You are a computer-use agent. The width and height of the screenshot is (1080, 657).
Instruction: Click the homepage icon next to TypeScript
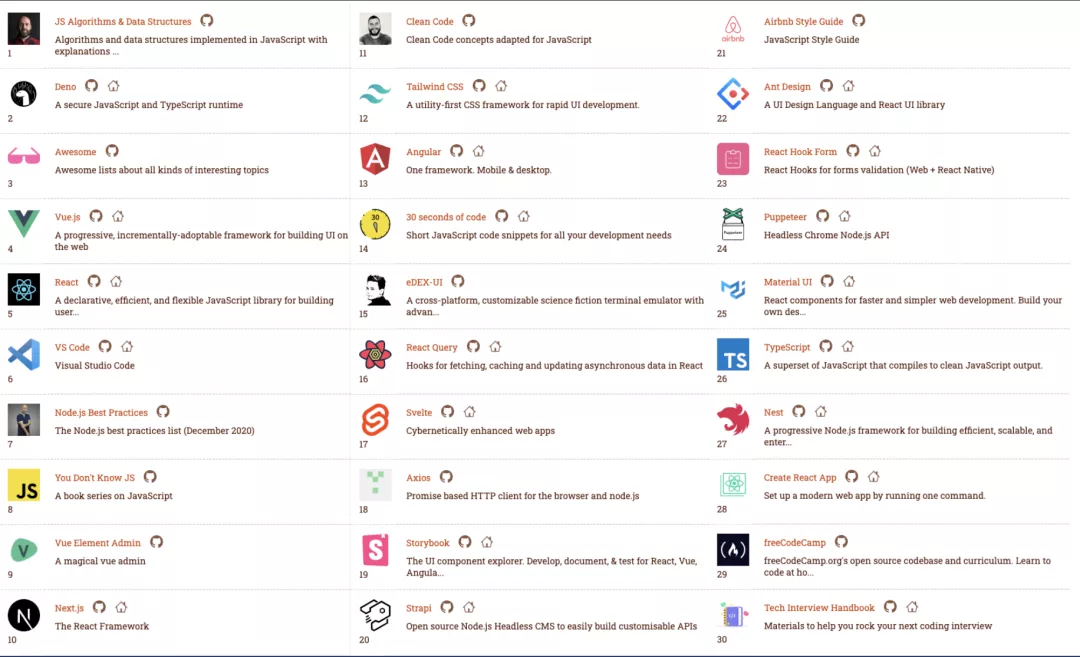[848, 346]
